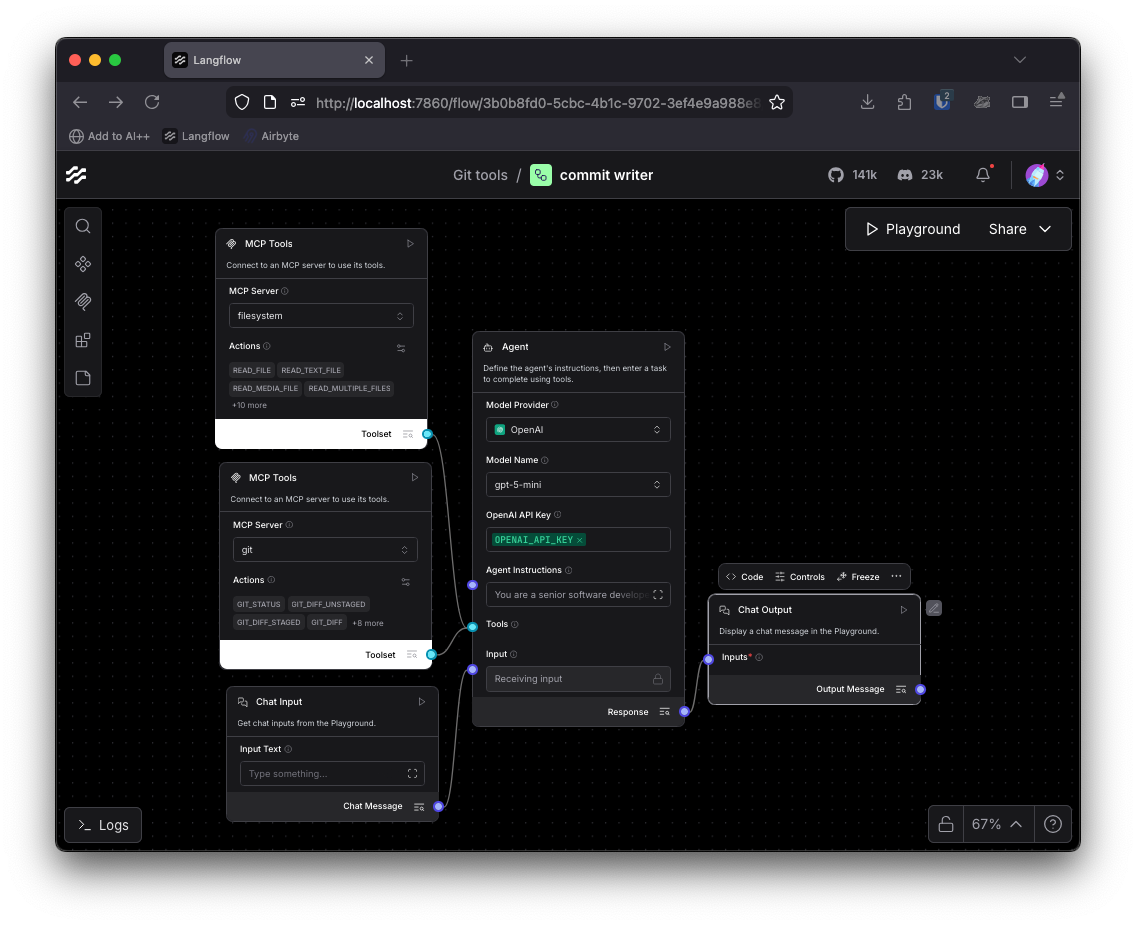Click the edit pencil beside Chat Output node
This screenshot has width=1136, height=925.
(x=933, y=607)
